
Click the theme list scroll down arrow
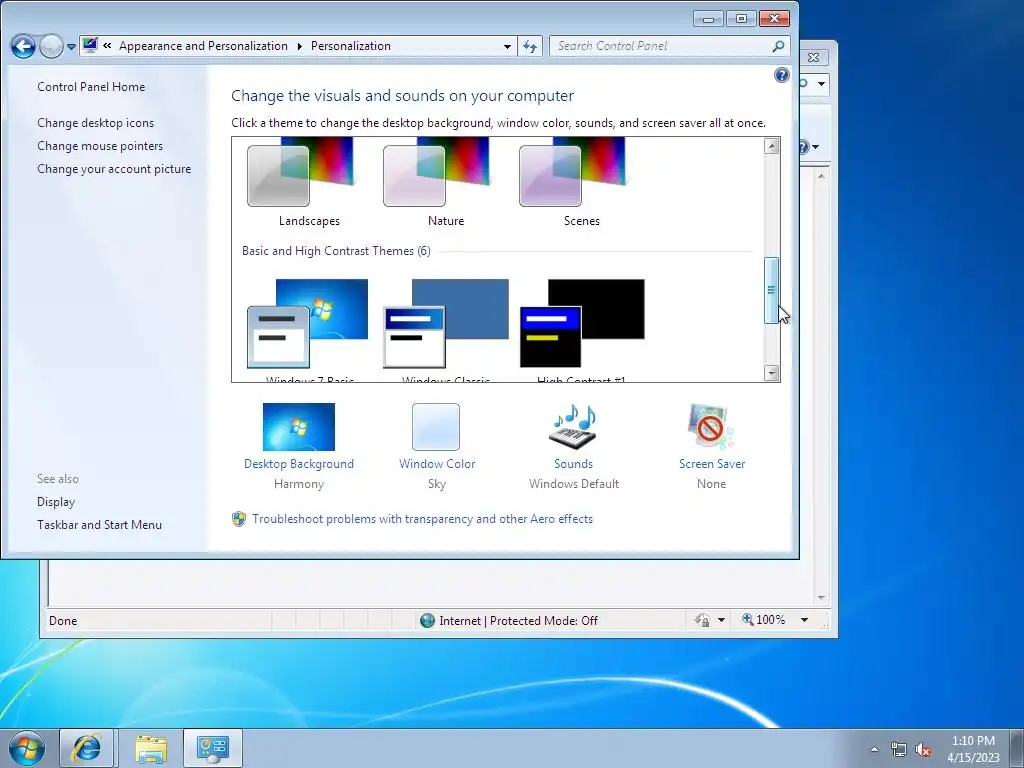[772, 373]
